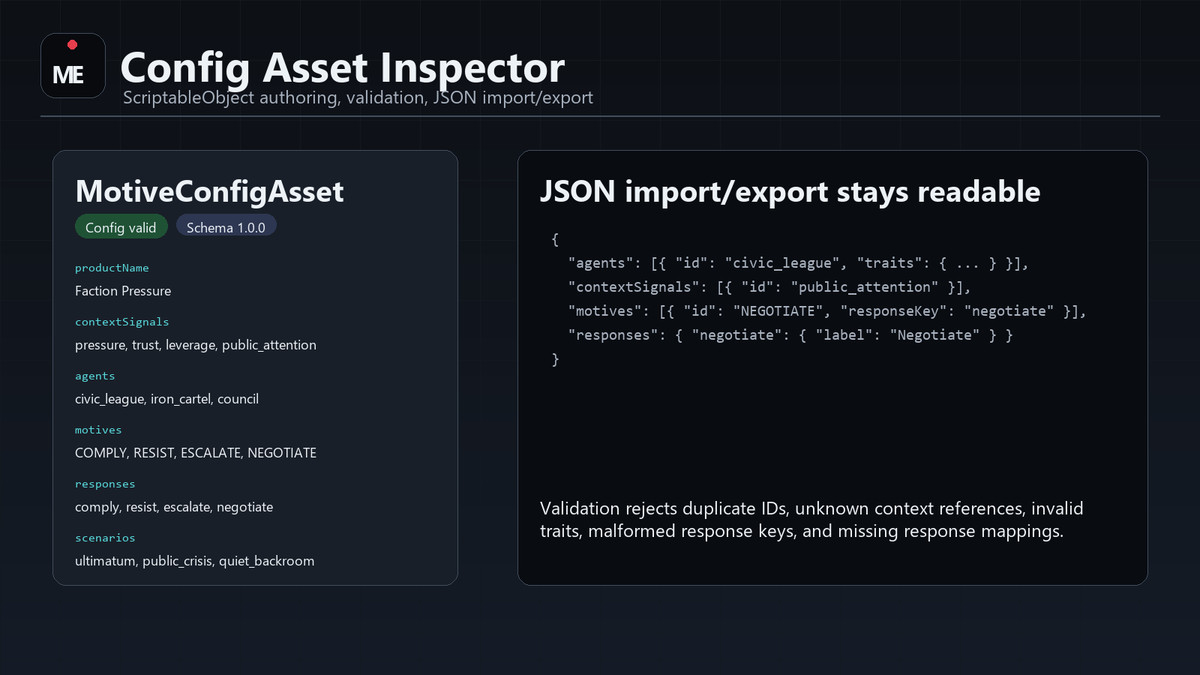Click the validation rules description text
This screenshot has width=1200, height=675.
click(x=812, y=520)
